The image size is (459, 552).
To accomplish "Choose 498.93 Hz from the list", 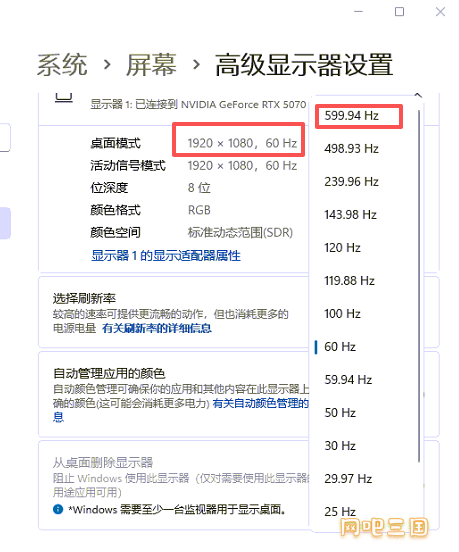I will 352,149.
